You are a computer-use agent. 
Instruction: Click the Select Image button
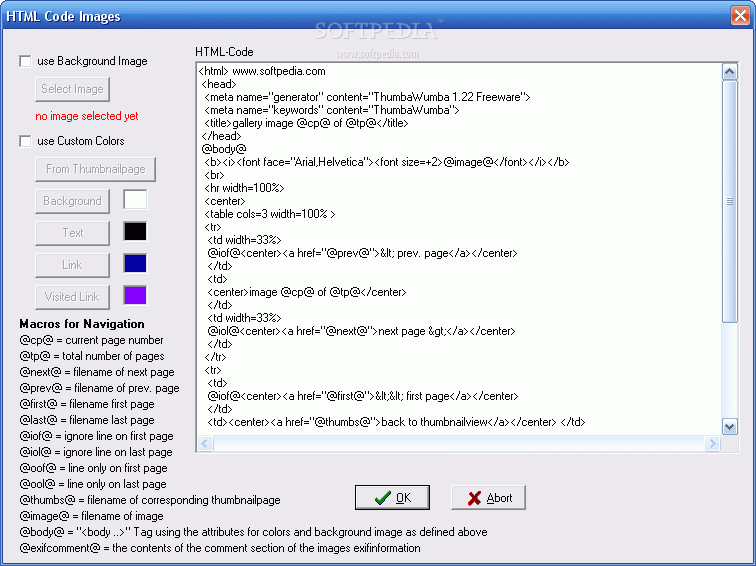(72, 89)
